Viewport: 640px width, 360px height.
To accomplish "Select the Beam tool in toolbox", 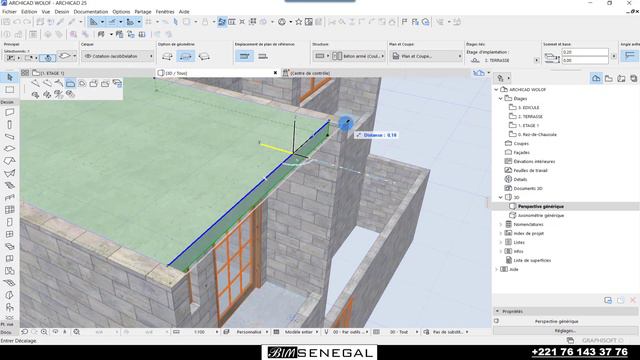I will tap(10, 136).
